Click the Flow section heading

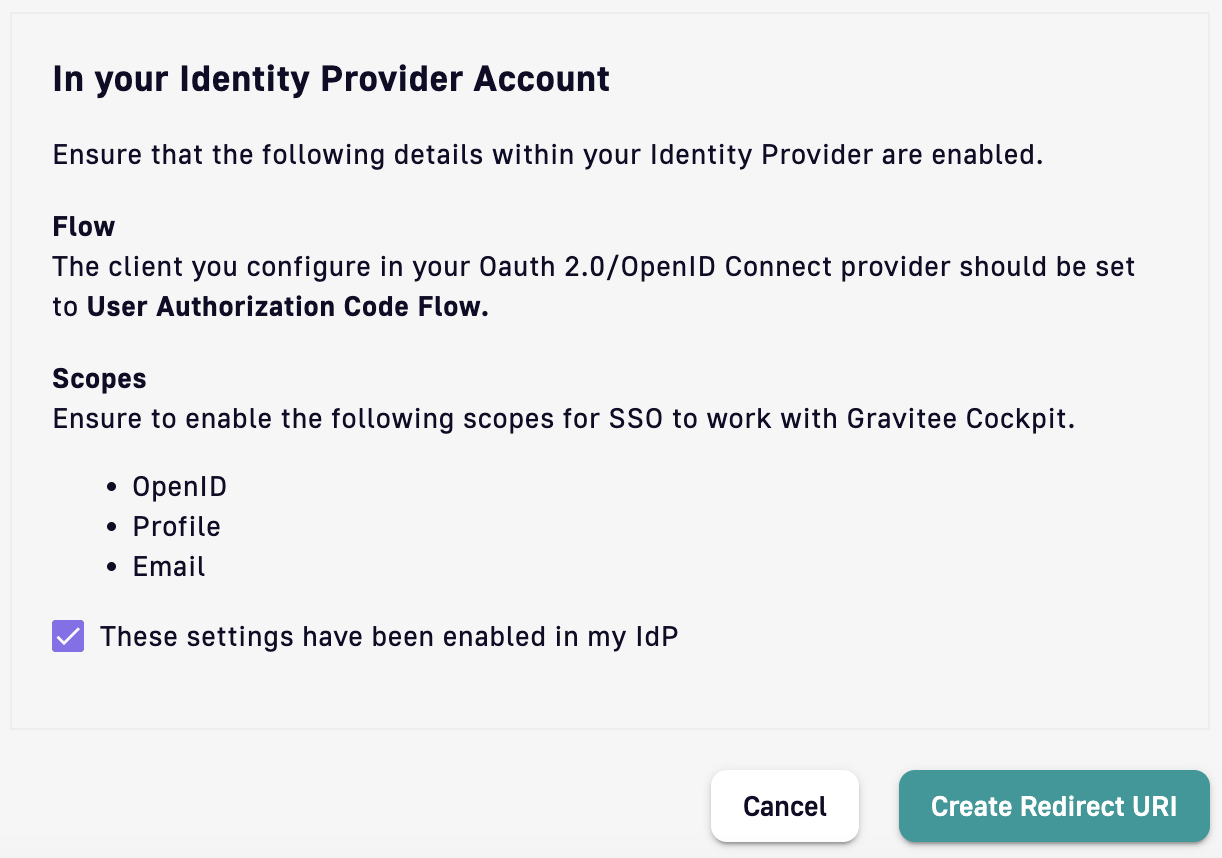pos(84,226)
